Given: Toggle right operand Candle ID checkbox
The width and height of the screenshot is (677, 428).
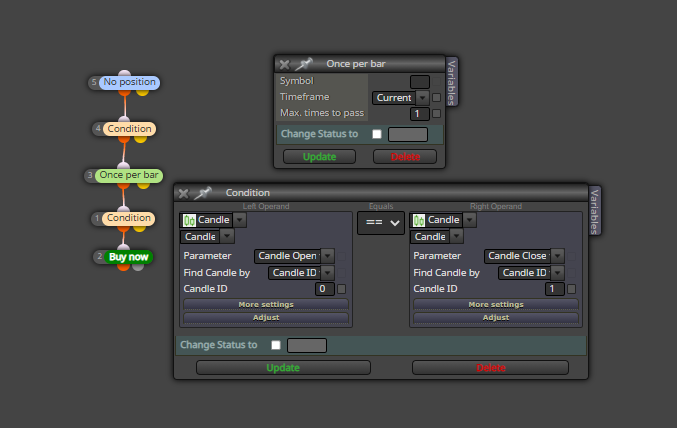Looking at the screenshot, I should tap(572, 289).
